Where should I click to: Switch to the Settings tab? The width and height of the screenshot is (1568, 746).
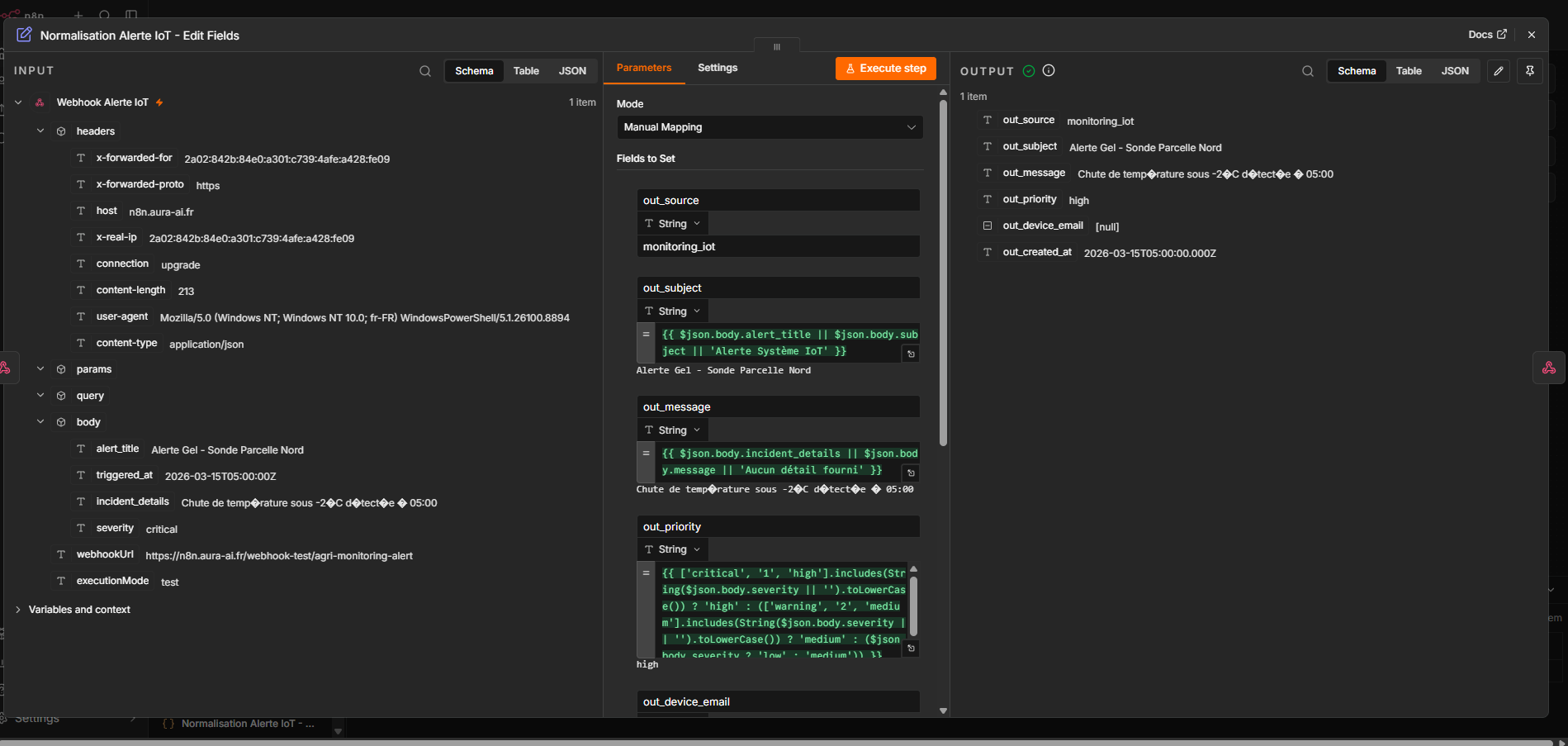pos(718,68)
